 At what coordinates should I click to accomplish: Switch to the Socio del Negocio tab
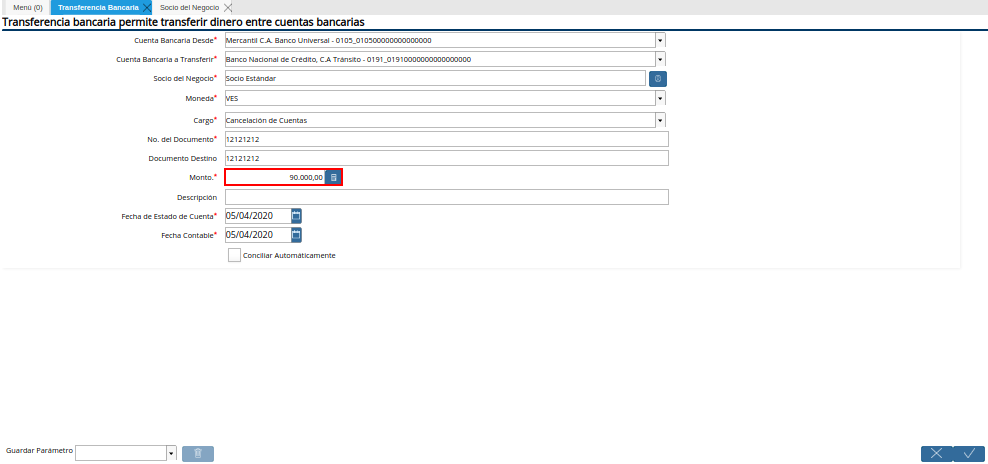[190, 8]
